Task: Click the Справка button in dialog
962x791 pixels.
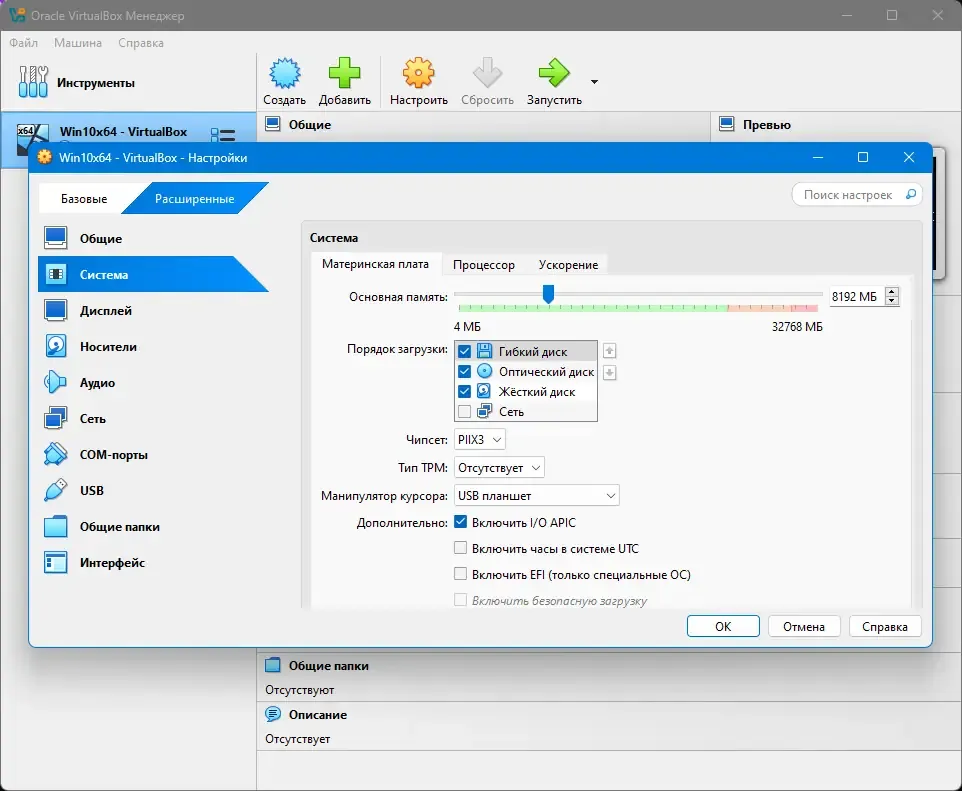Action: [885, 627]
